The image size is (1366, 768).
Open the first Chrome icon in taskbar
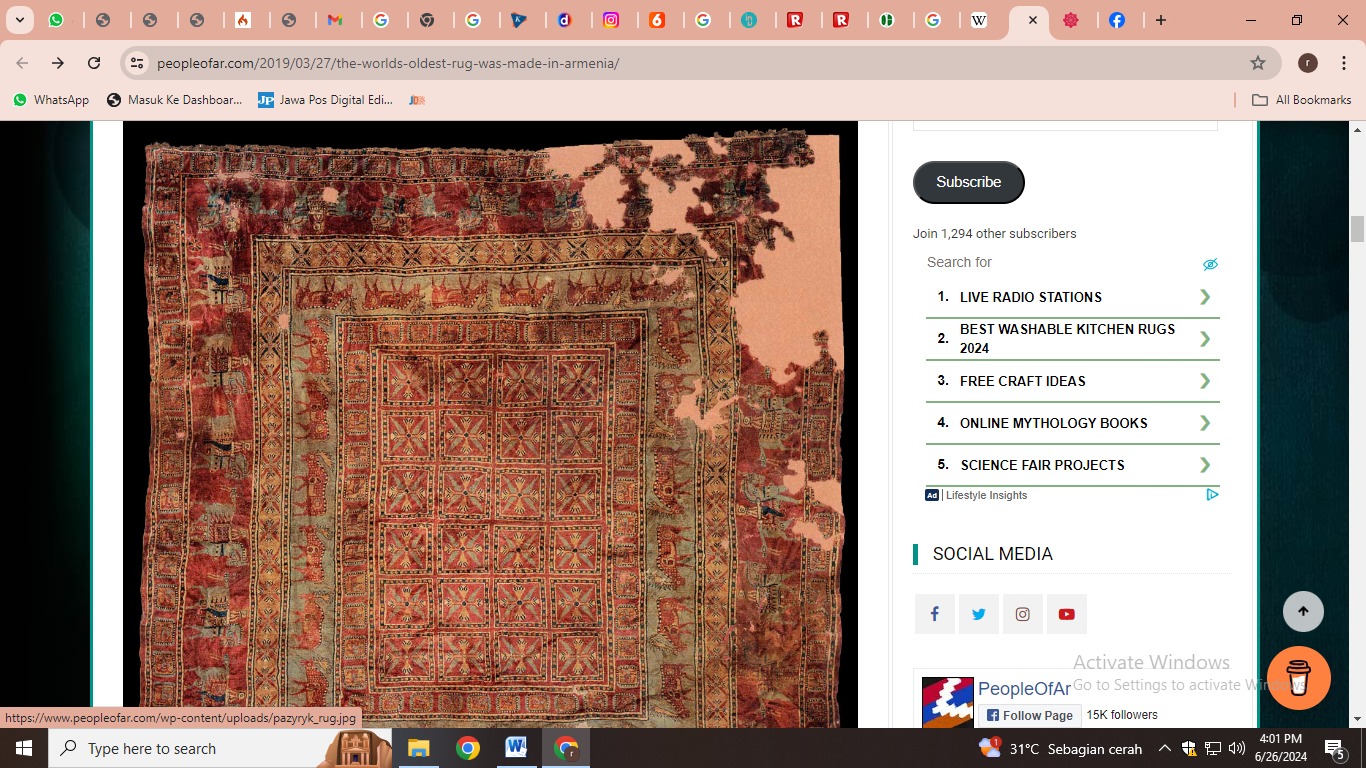pyautogui.click(x=467, y=748)
